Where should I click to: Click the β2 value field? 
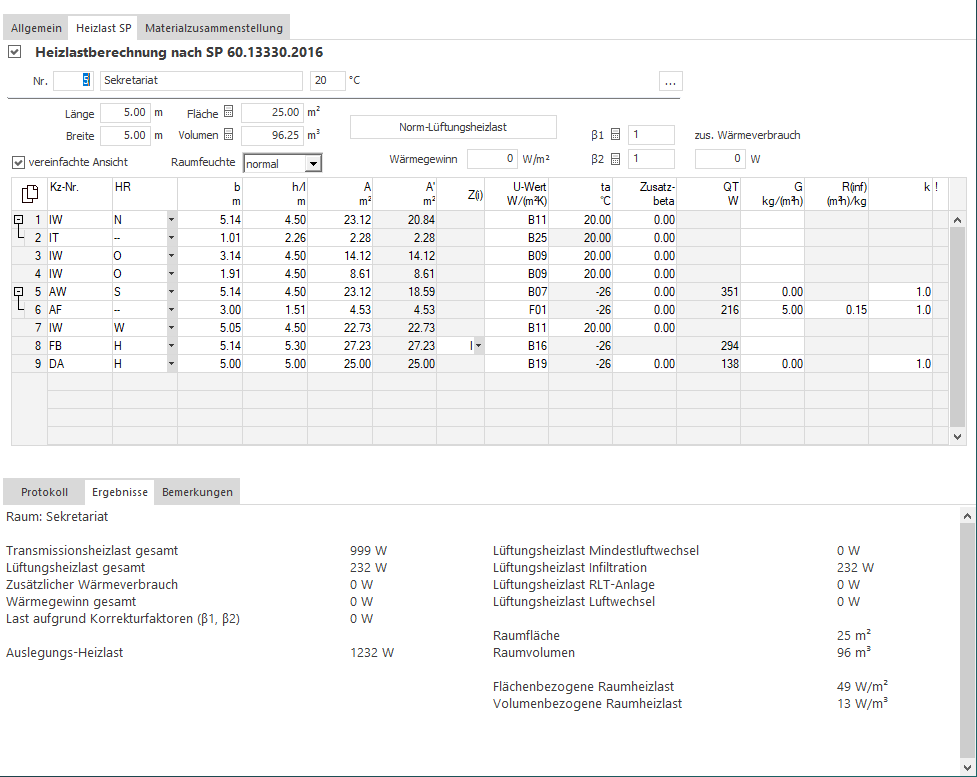651,159
